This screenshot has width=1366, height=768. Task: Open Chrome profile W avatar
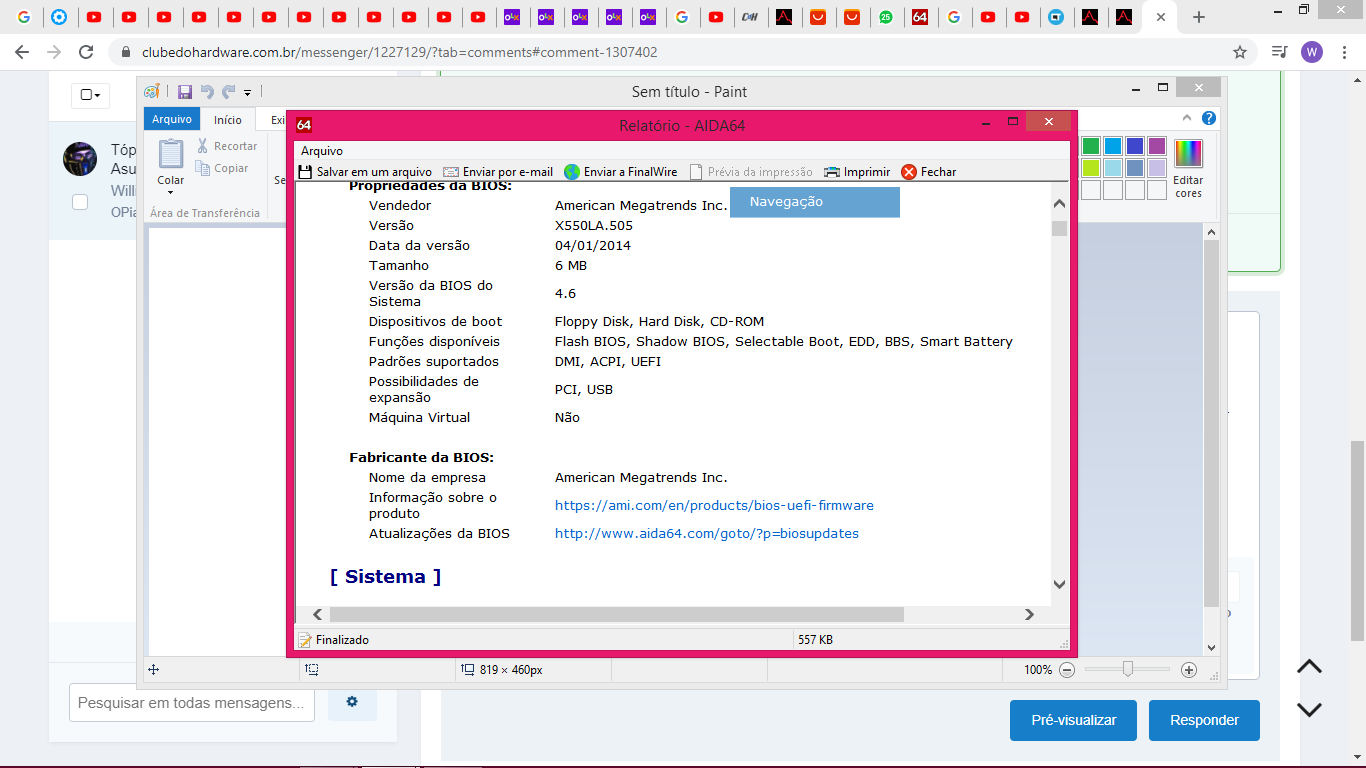click(x=1312, y=52)
